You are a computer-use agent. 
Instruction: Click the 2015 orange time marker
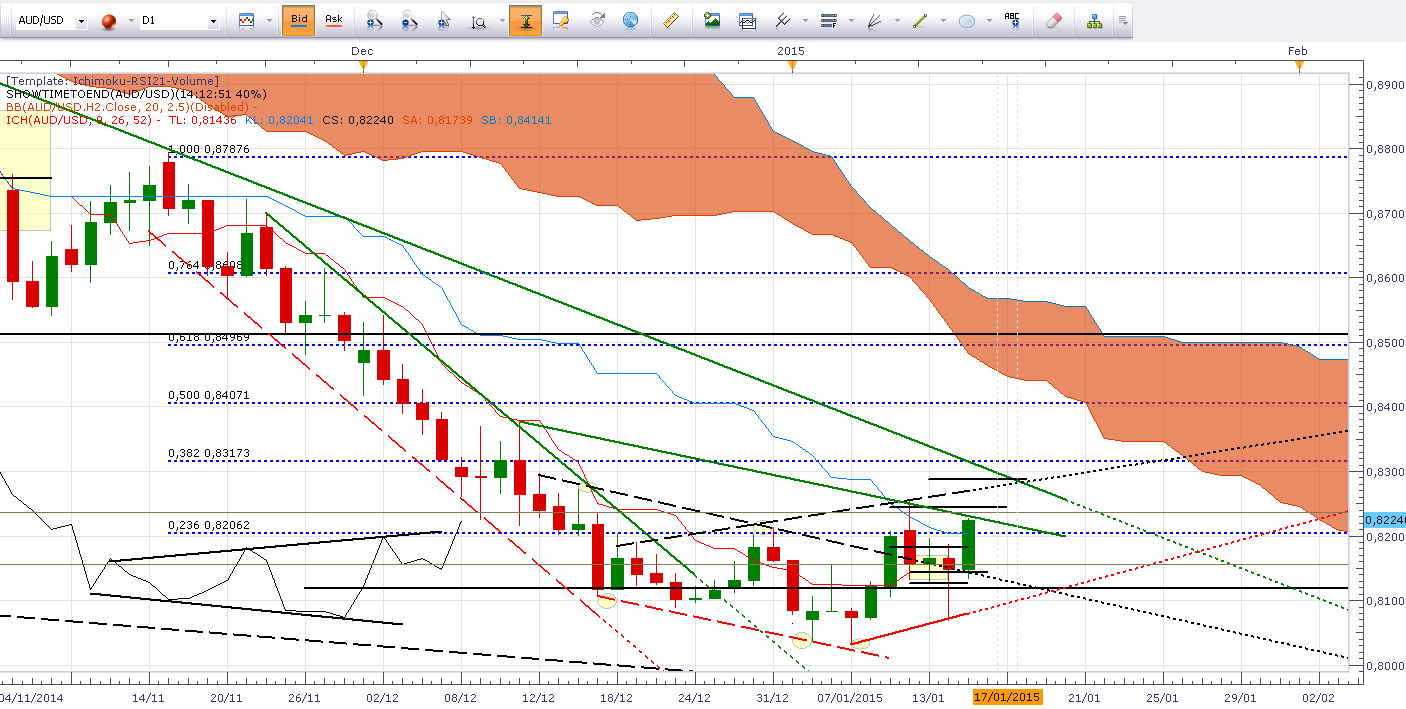tap(792, 65)
